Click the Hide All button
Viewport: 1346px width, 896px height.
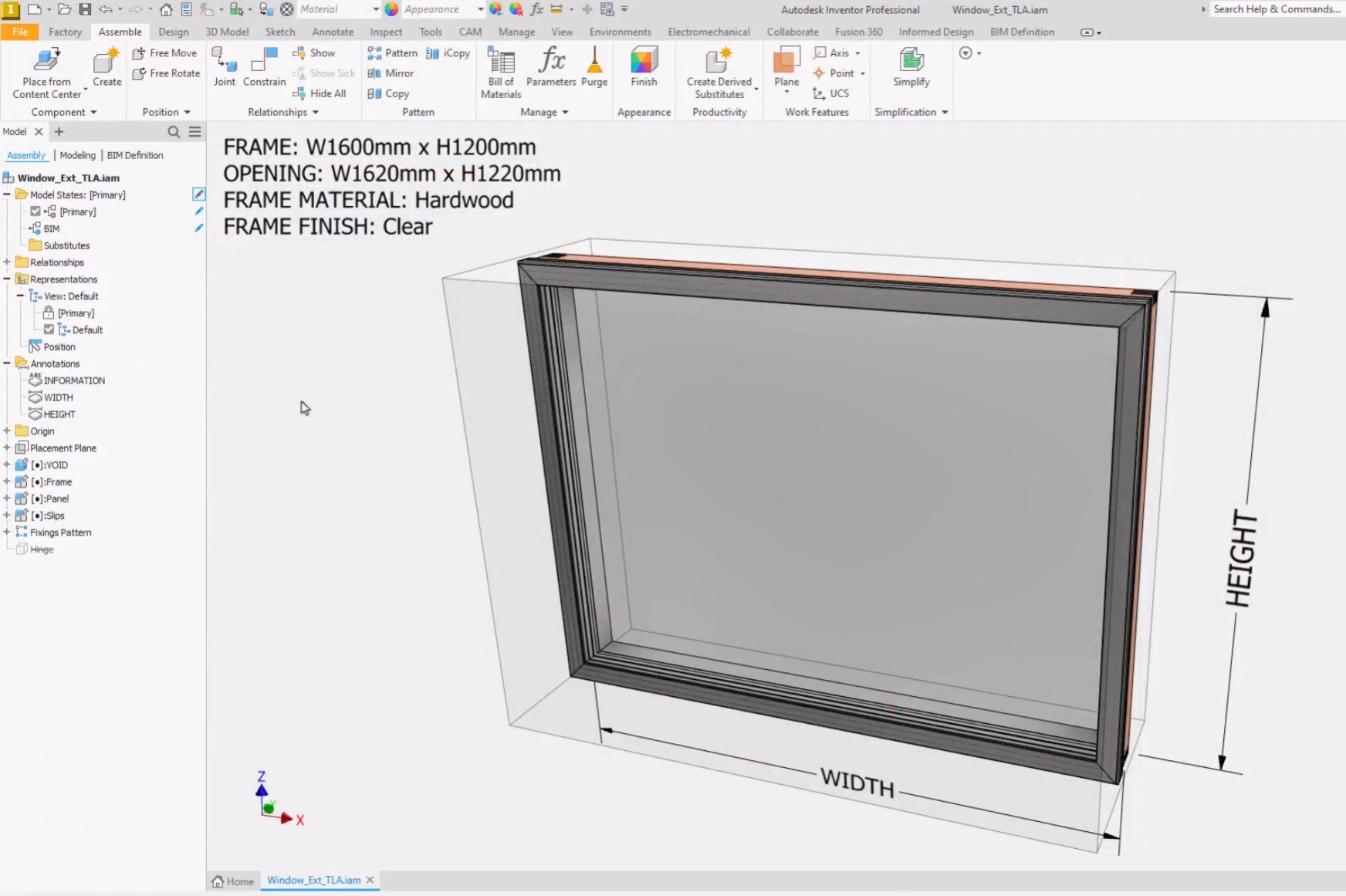(x=320, y=93)
